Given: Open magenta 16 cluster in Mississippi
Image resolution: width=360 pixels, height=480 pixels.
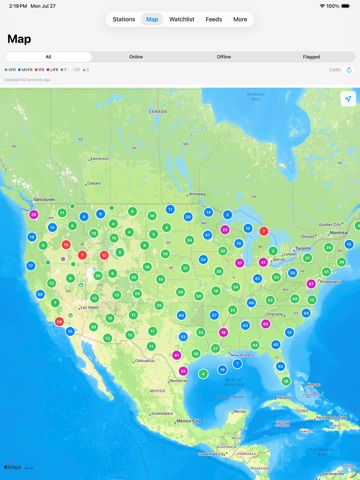Looking at the screenshot, I should 223,332.
